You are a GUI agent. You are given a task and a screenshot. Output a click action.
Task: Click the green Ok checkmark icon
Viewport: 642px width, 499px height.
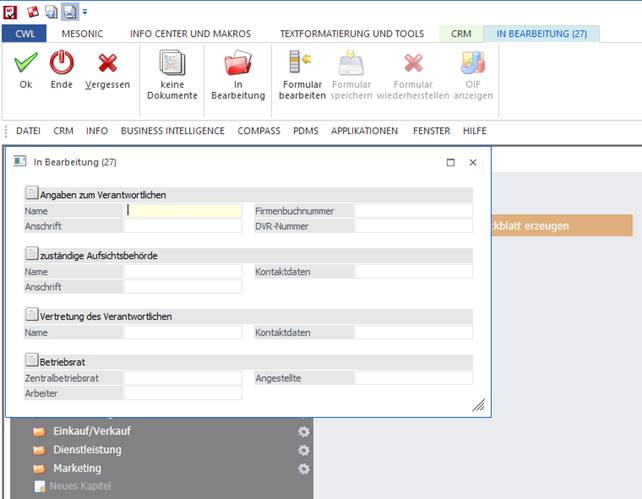pyautogui.click(x=26, y=64)
